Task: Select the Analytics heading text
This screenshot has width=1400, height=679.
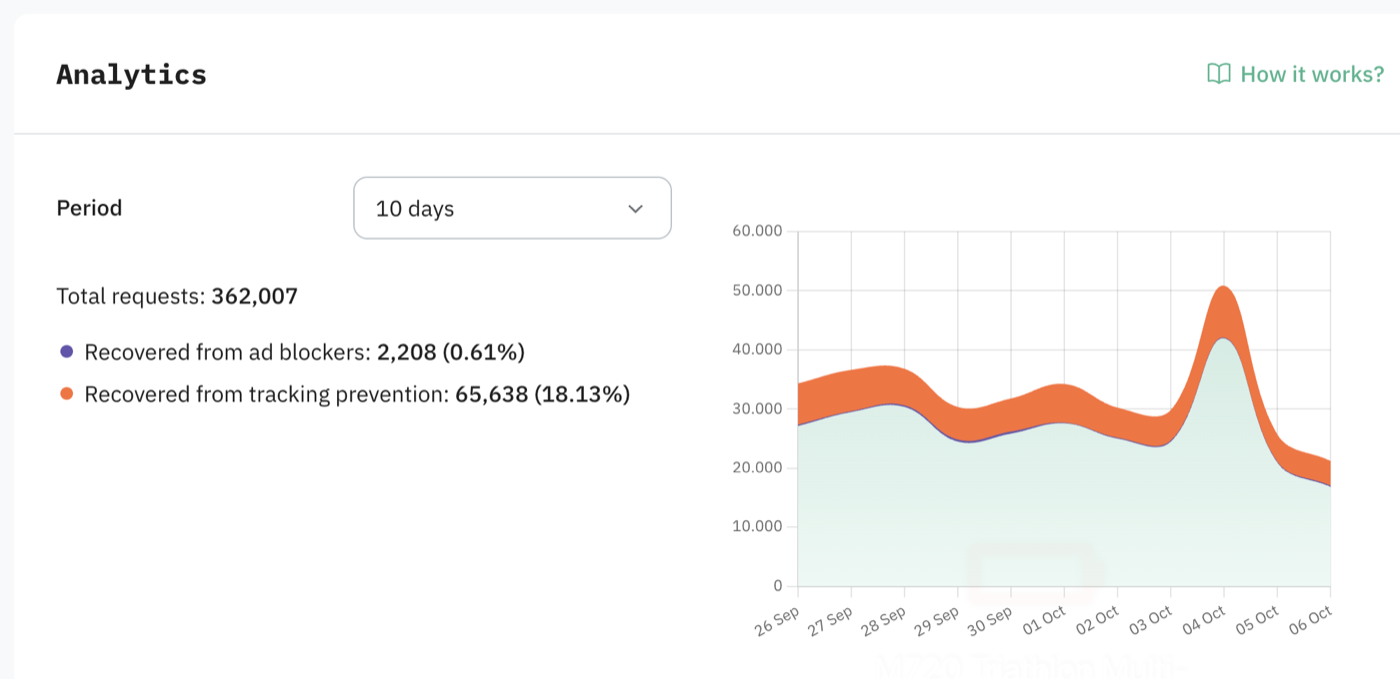Action: pos(131,74)
